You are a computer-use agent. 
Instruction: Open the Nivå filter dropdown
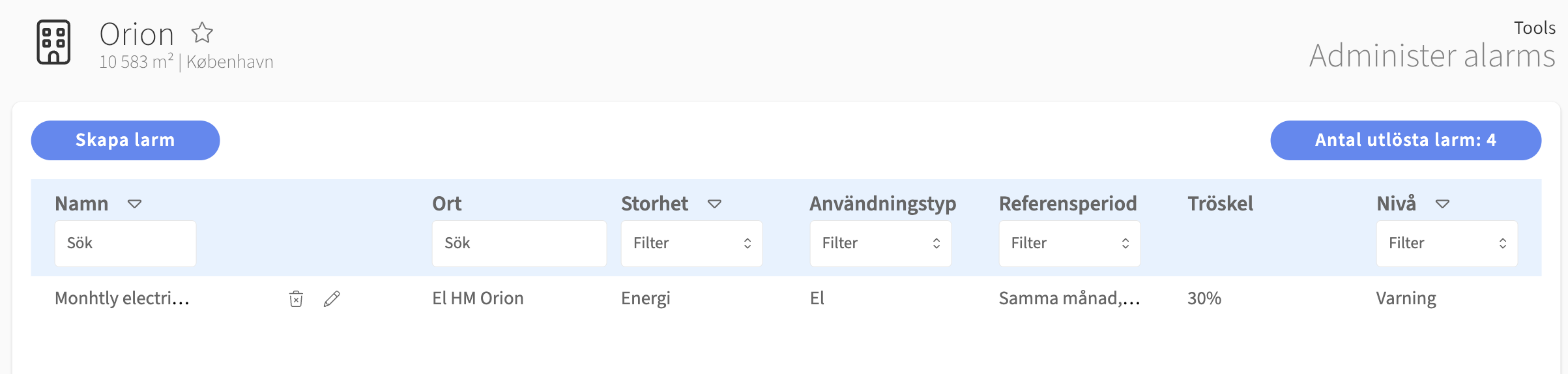click(1447, 243)
